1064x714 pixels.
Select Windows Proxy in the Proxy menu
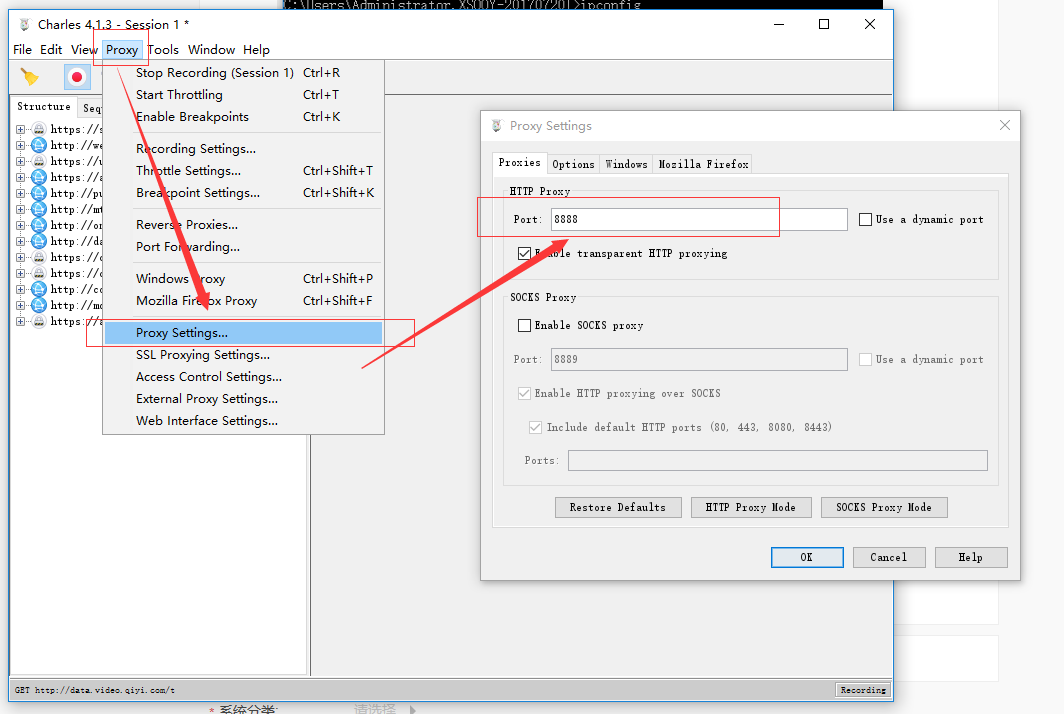coord(244,278)
